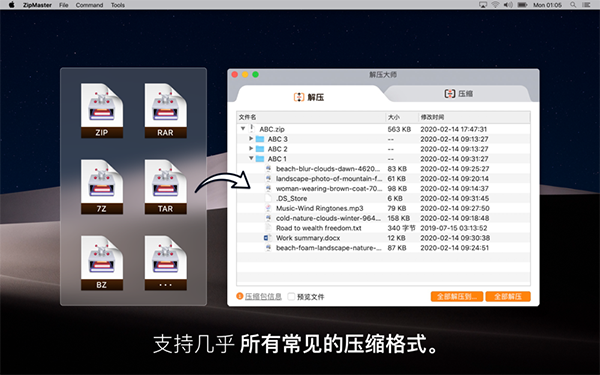Click the Wi-Fi status icon
The width and height of the screenshot is (600, 375).
(495, 5)
